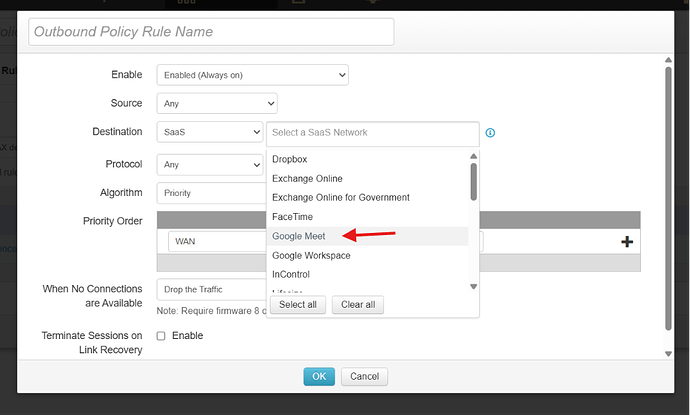The height and width of the screenshot is (415, 690).
Task: Click SaaS list scrollbar down arrow
Action: [473, 286]
